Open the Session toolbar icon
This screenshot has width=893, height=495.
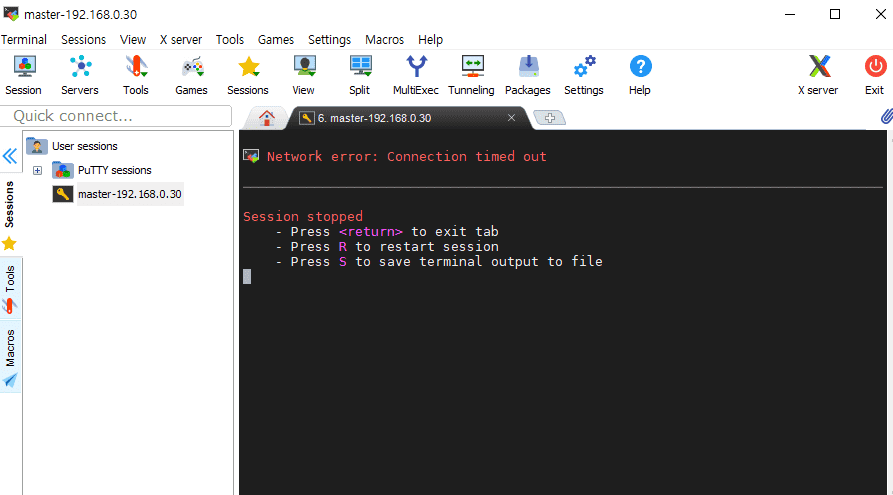pyautogui.click(x=24, y=75)
